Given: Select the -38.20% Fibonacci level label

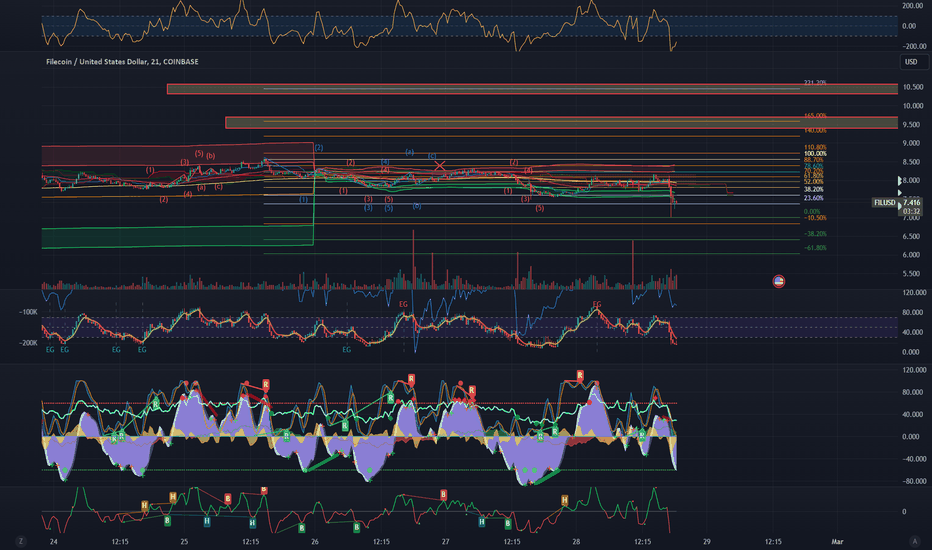Looking at the screenshot, I should point(815,234).
